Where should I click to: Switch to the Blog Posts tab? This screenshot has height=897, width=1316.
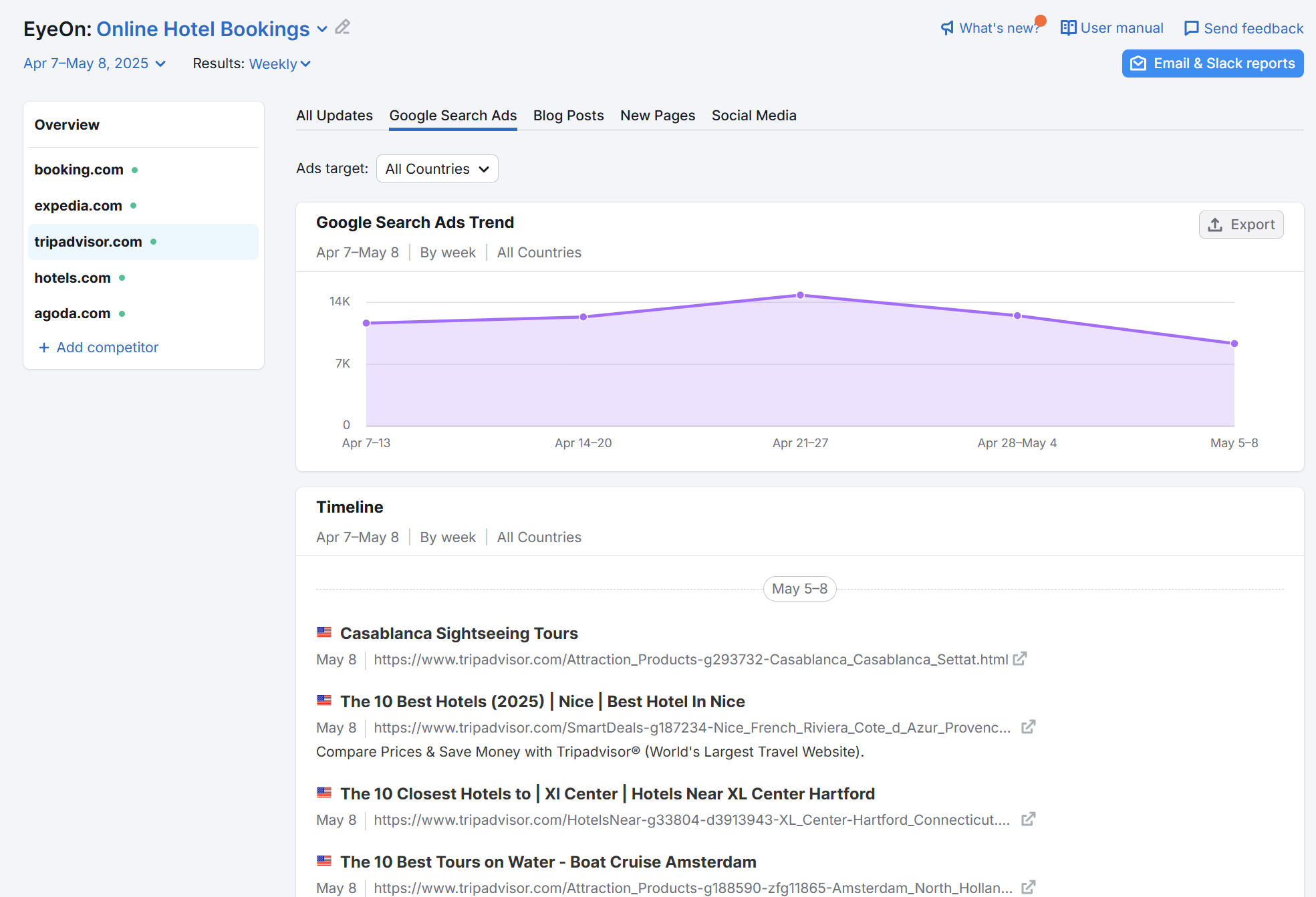pyautogui.click(x=568, y=116)
